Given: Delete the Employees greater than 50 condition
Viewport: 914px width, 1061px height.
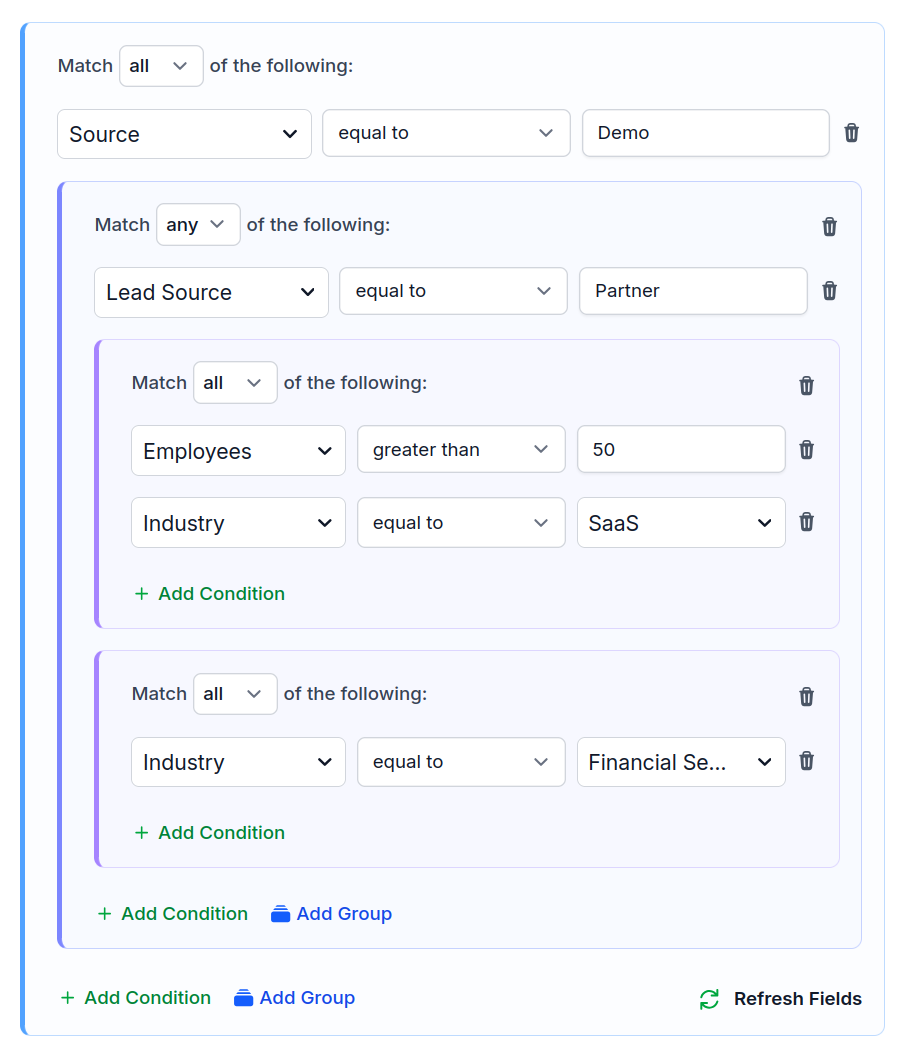Looking at the screenshot, I should [x=806, y=450].
